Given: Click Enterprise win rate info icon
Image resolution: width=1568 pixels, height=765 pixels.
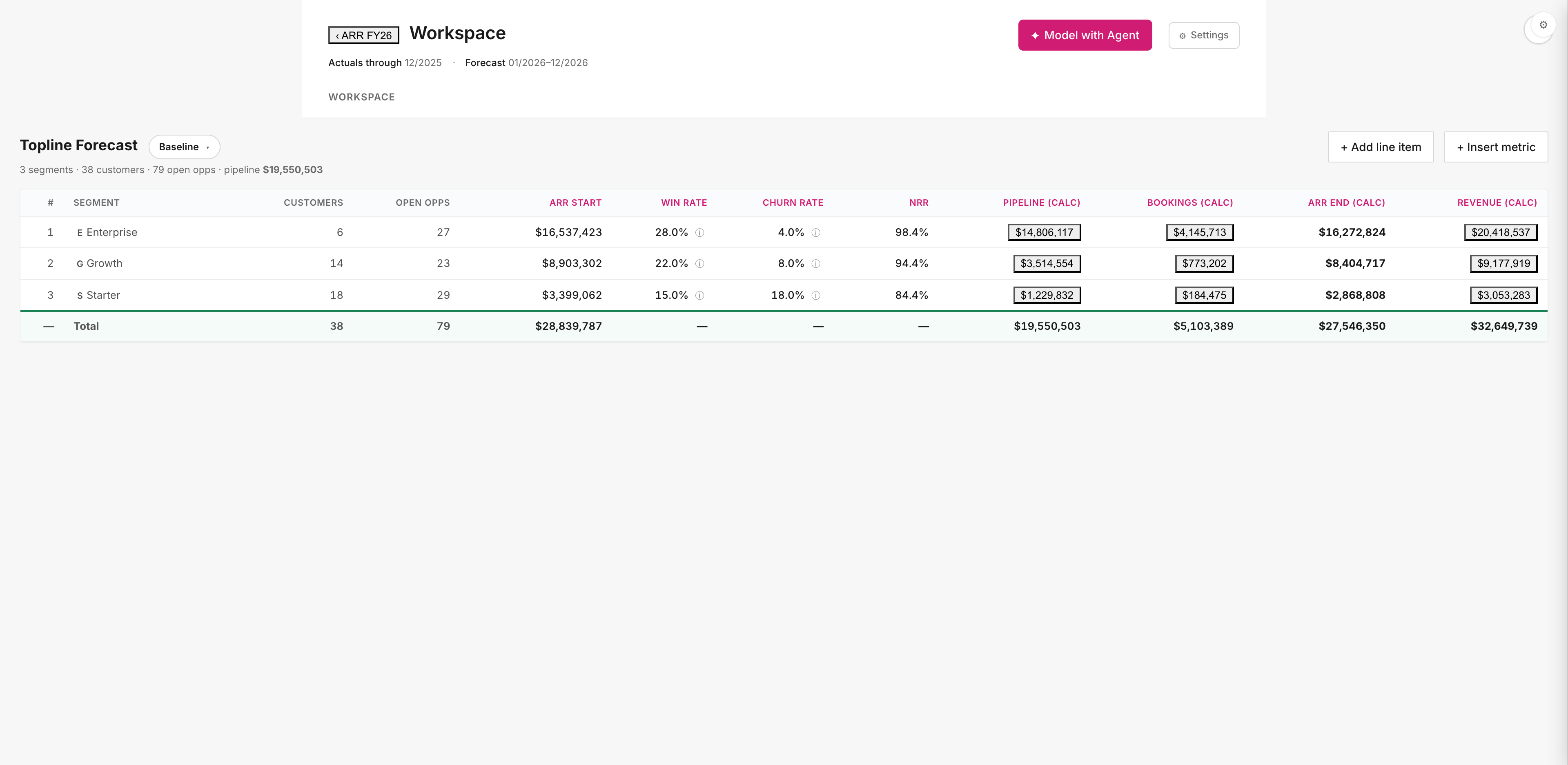Looking at the screenshot, I should (700, 233).
